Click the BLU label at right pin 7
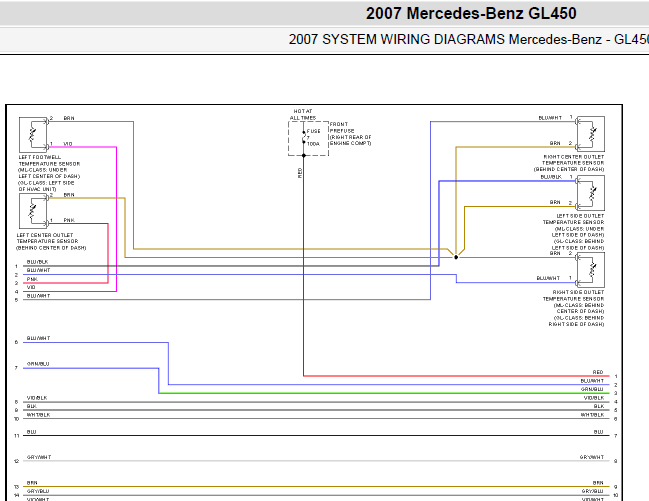Viewport: 649px width, 501px height. point(599,432)
